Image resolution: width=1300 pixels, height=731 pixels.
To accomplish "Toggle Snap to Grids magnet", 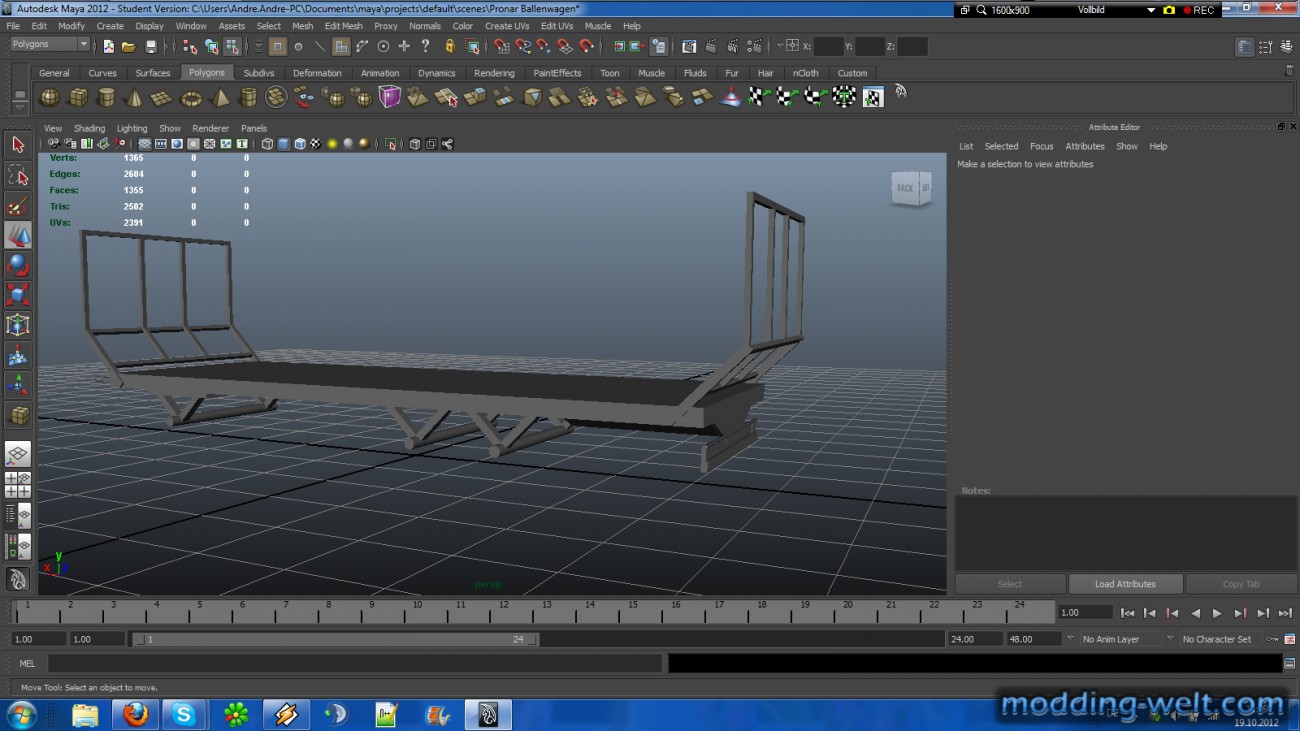I will click(x=502, y=46).
